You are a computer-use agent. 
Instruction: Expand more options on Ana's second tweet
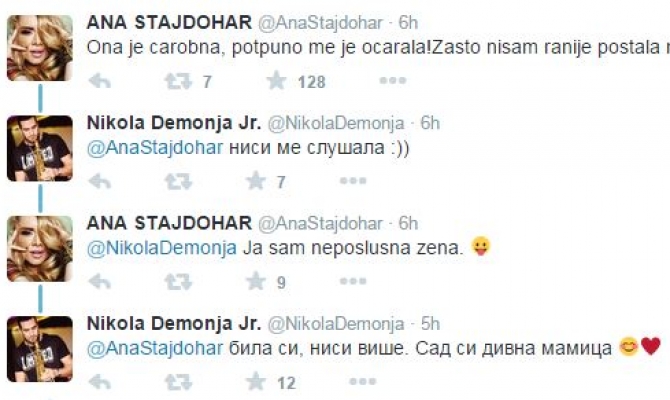pos(352,282)
